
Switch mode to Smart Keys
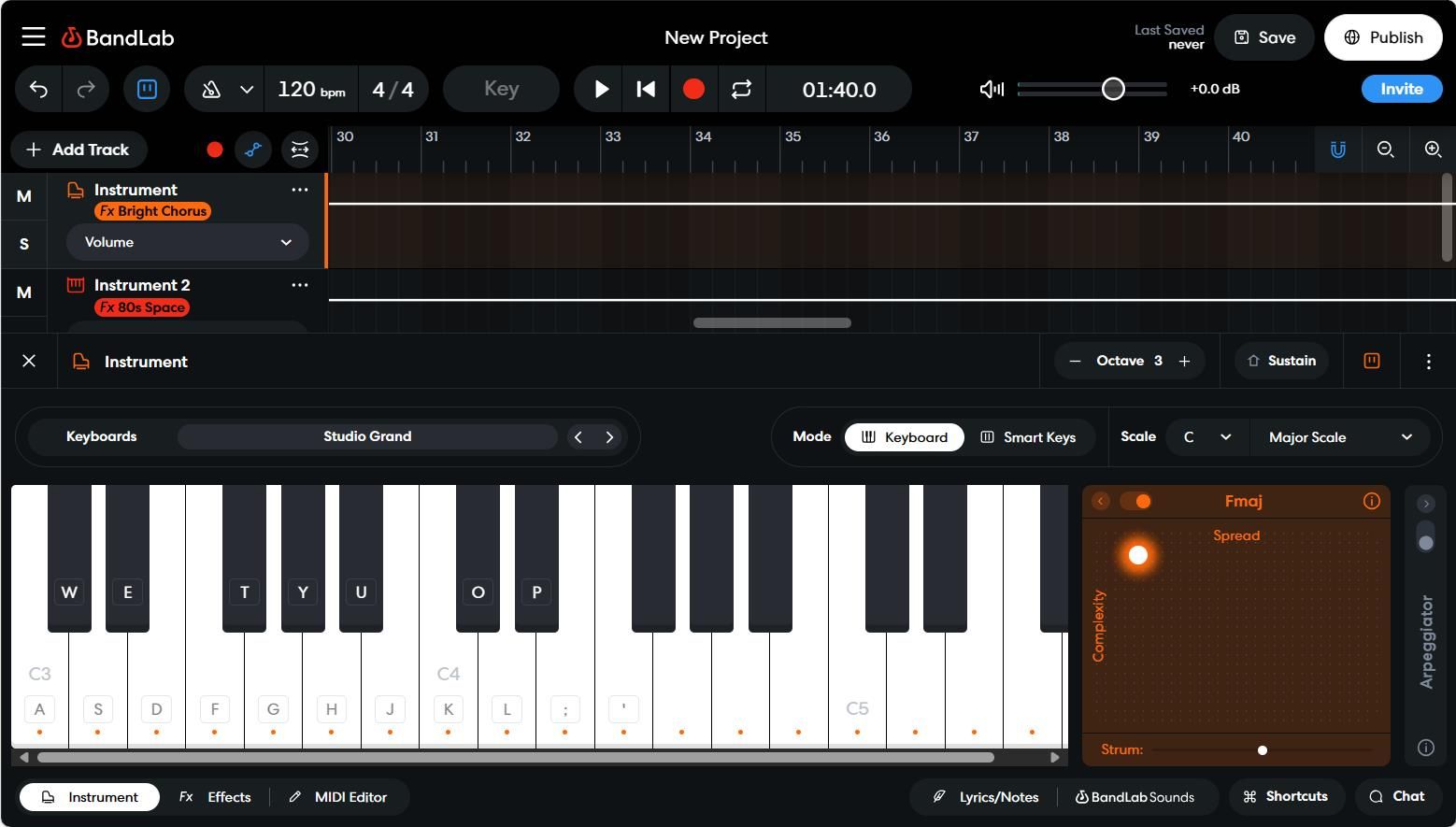click(x=1028, y=436)
